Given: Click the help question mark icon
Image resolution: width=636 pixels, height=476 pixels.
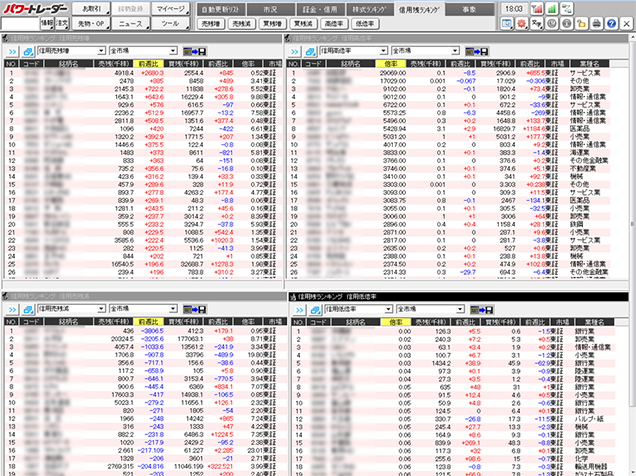Looking at the screenshot, I should click(x=611, y=23).
